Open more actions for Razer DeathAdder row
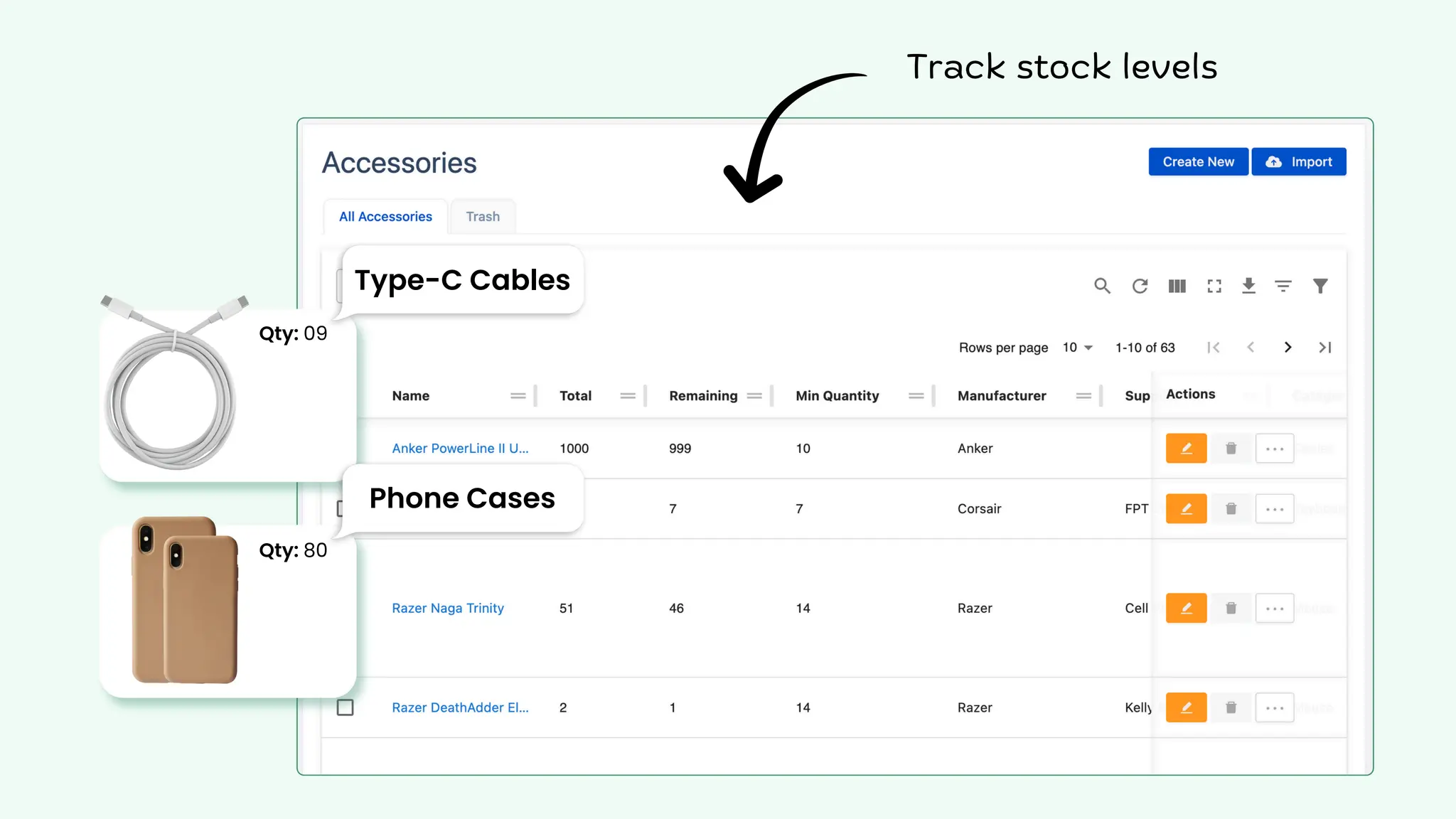This screenshot has height=819, width=1456. pos(1274,708)
